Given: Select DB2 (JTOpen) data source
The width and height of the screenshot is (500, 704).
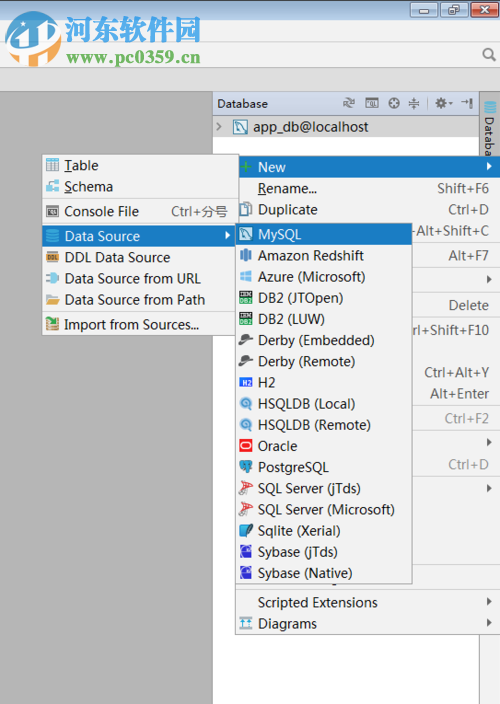Looking at the screenshot, I should click(x=324, y=298).
